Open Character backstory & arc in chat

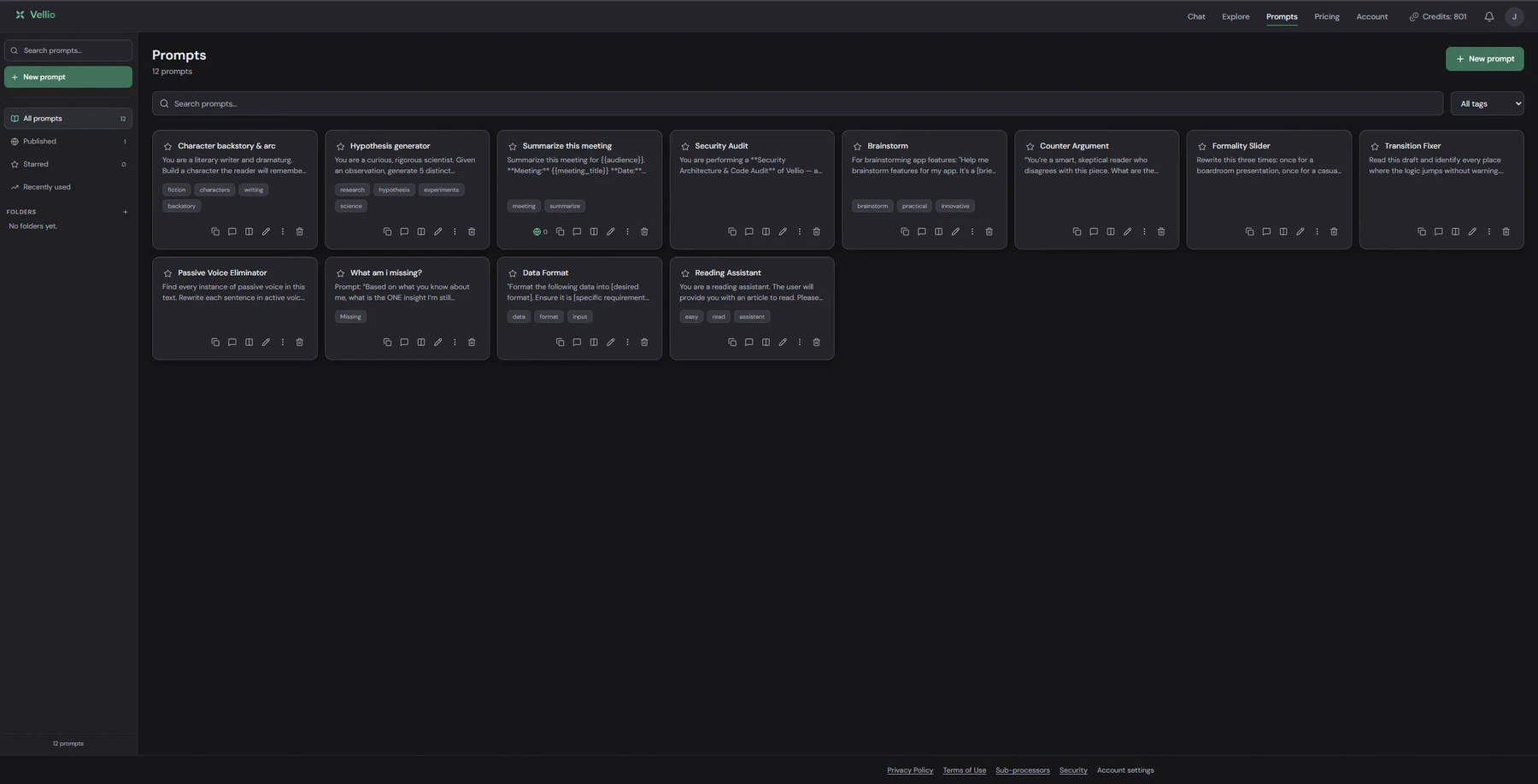tap(232, 231)
